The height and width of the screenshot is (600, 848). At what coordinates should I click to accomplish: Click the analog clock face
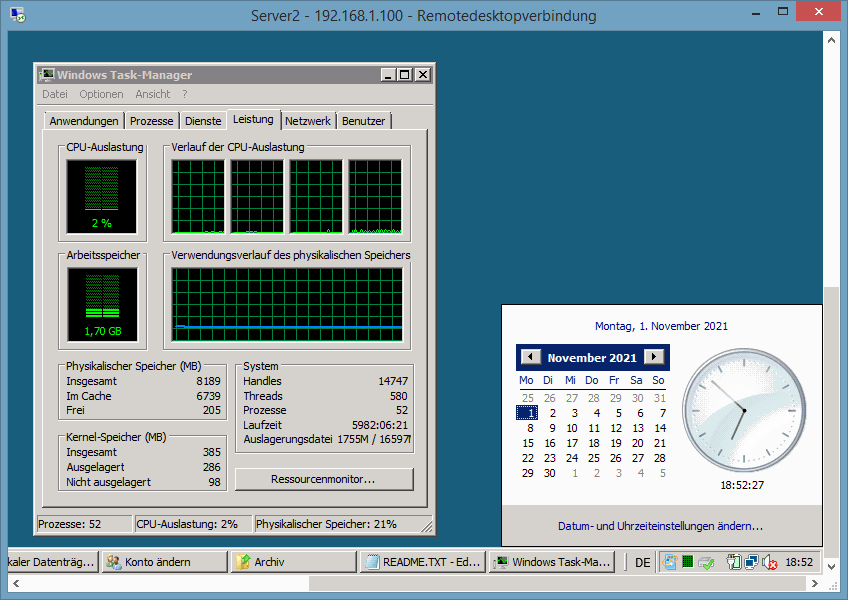coord(744,411)
